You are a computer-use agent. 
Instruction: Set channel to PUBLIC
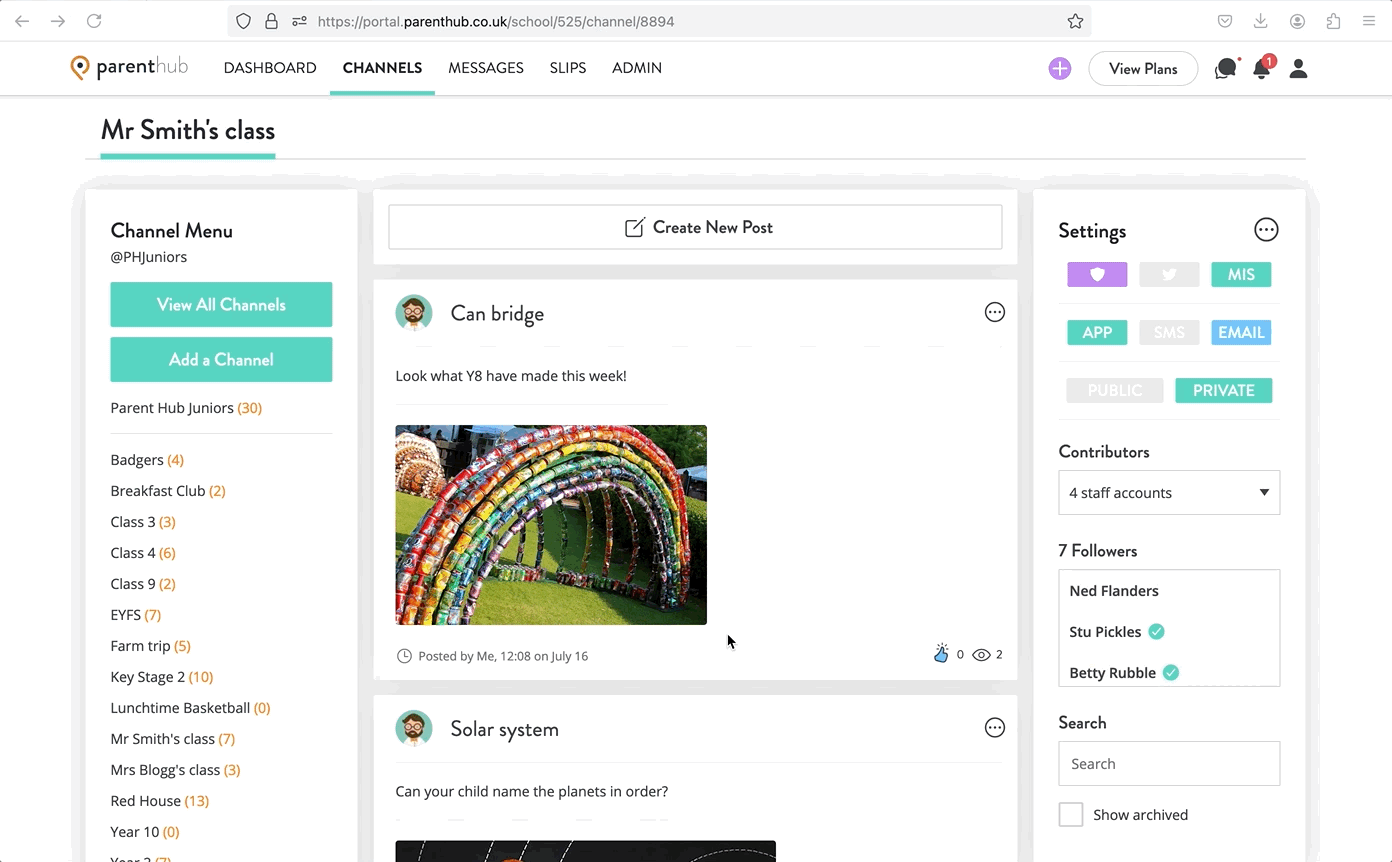coord(1115,390)
